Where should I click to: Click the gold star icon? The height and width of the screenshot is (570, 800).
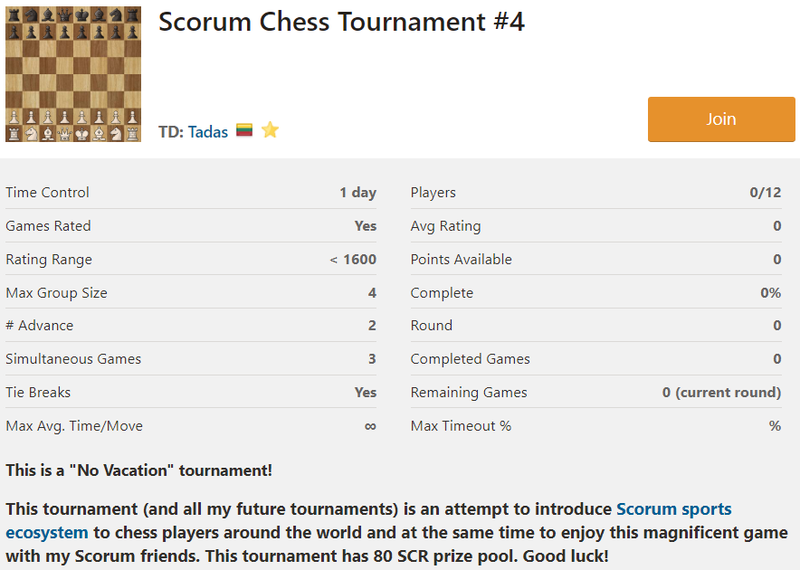(x=270, y=130)
